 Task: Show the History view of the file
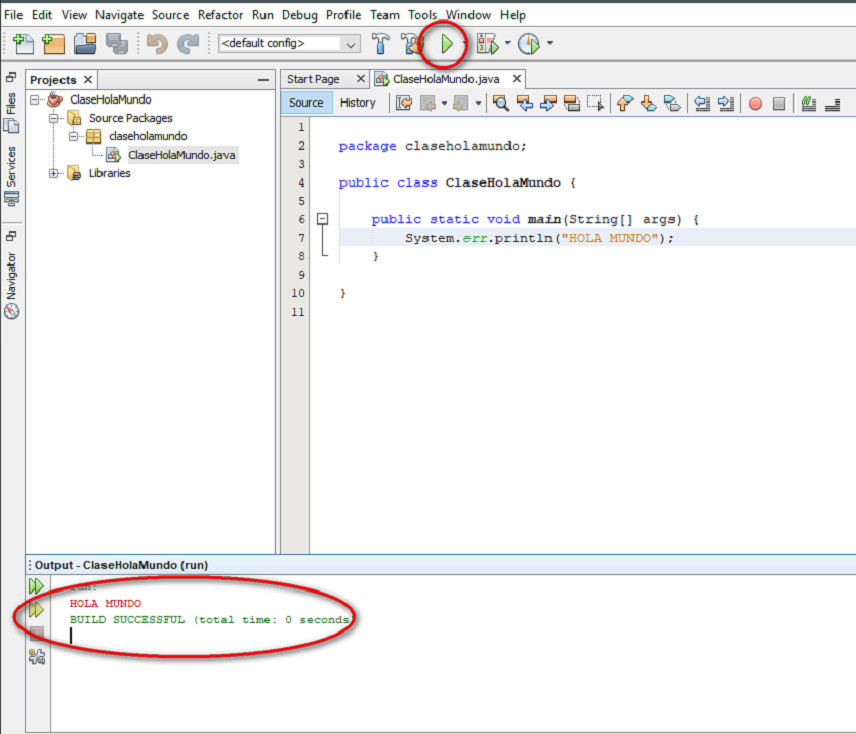(359, 102)
